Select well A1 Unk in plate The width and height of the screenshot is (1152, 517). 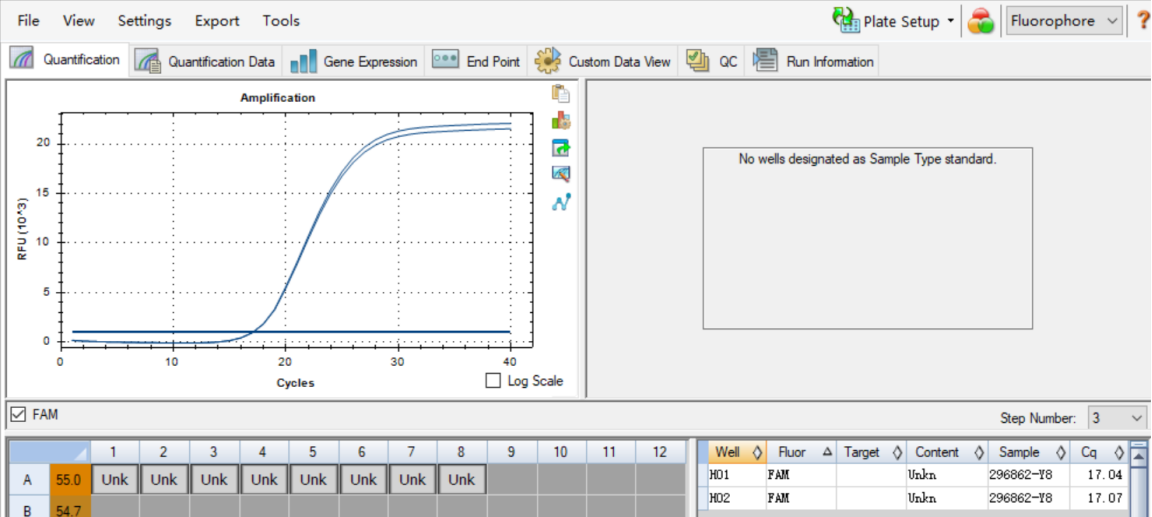point(115,480)
